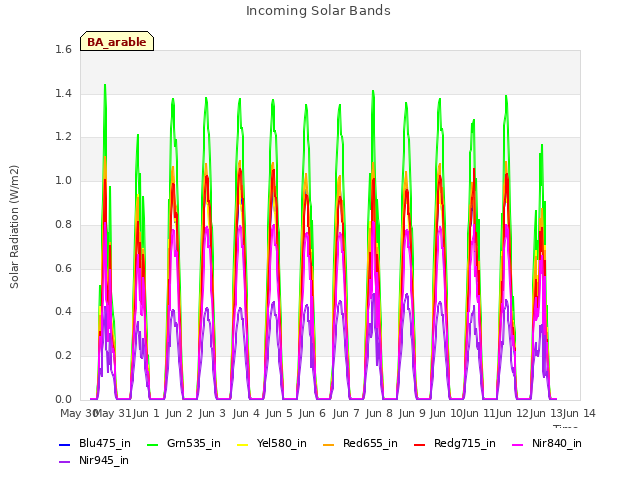Click the Solar Radiation (W/m2) axis label
This screenshot has width=640, height=480.
(x=14, y=227)
